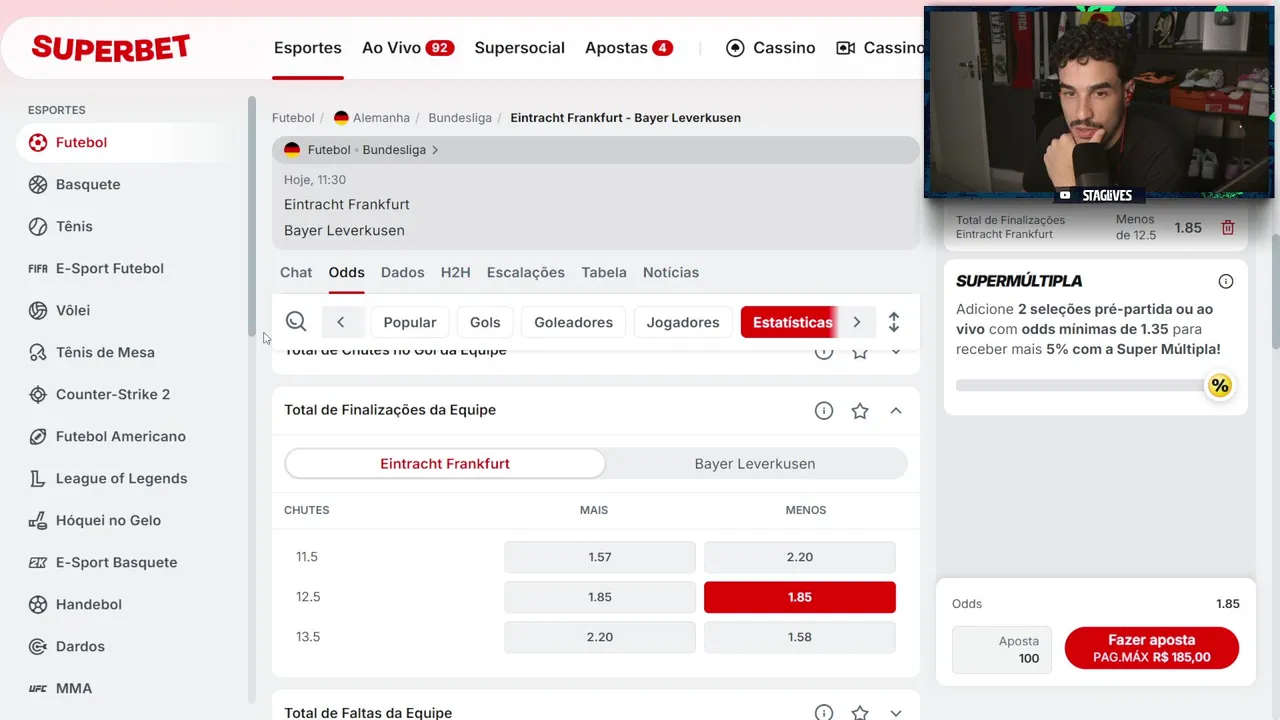This screenshot has height=720, width=1280.
Task: Click the Superbet logo
Action: (111, 48)
